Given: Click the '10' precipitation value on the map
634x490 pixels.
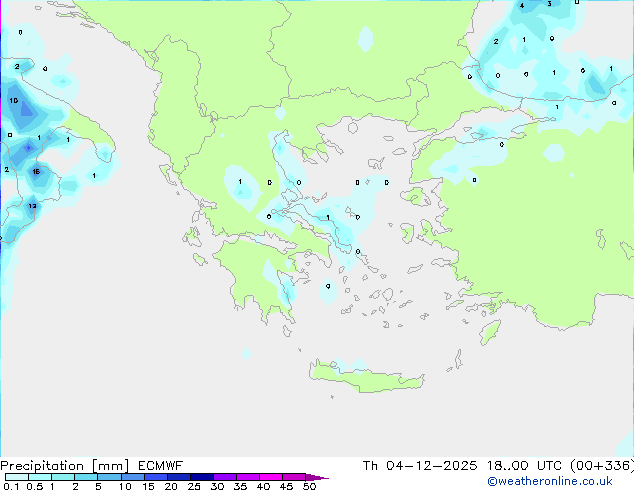Looking at the screenshot, I should click(x=14, y=100).
